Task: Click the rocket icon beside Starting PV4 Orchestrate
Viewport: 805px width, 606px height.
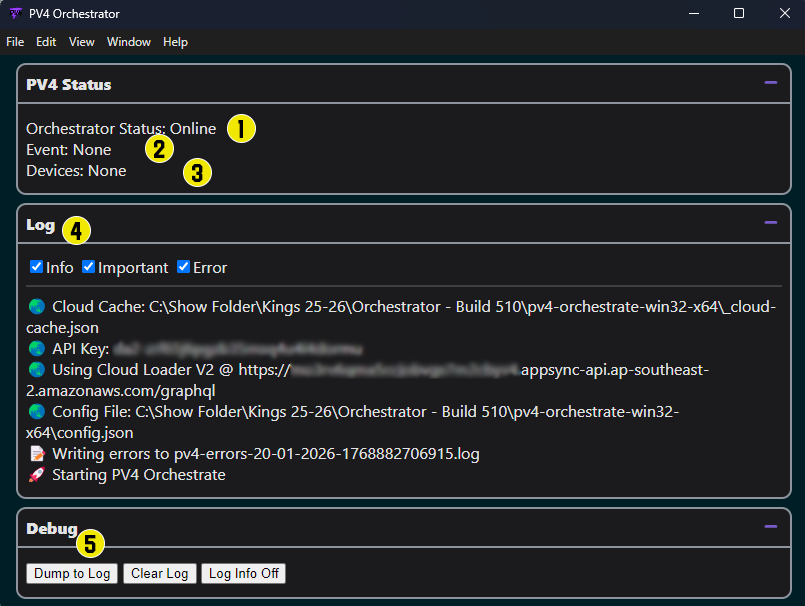Action: 37,475
